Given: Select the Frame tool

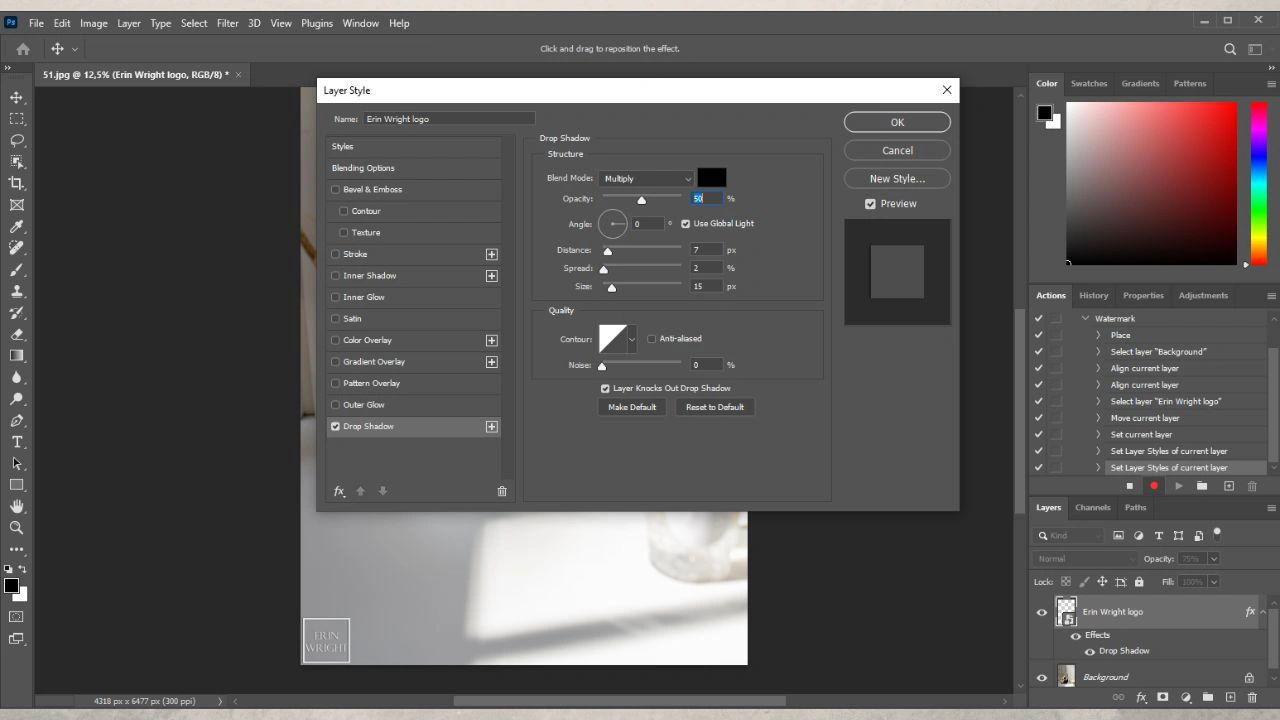Looking at the screenshot, I should tap(16, 205).
